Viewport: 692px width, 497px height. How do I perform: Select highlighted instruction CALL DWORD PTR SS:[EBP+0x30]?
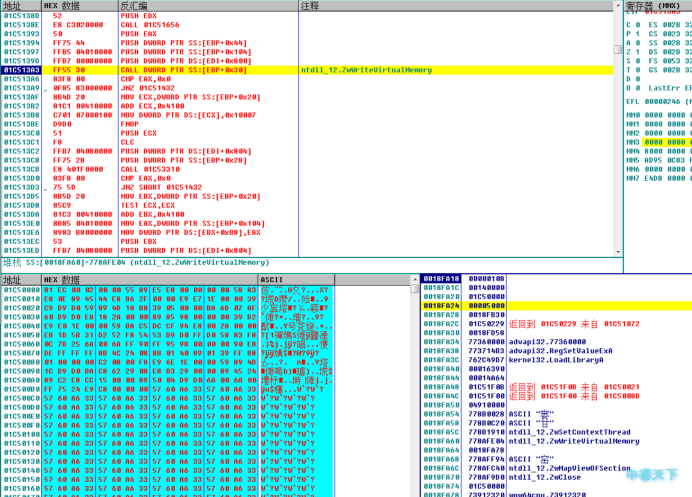[184, 70]
